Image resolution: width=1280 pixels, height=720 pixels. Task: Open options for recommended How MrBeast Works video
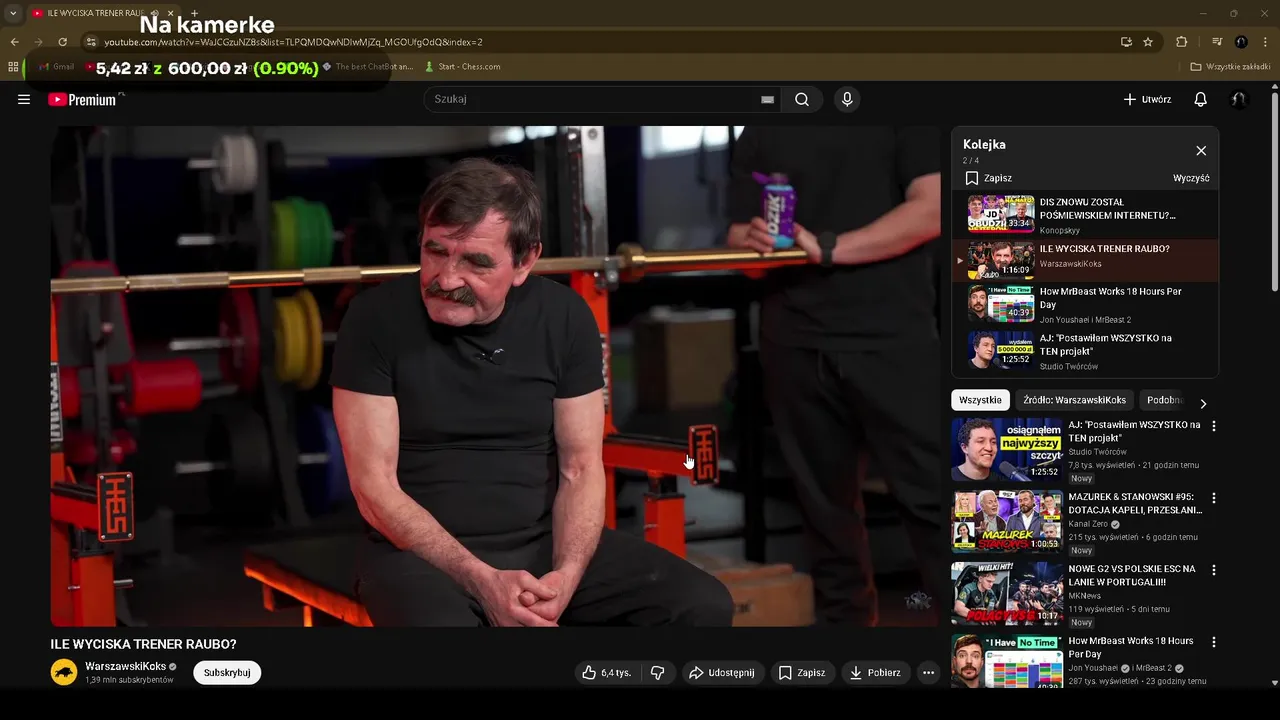[1214, 642]
